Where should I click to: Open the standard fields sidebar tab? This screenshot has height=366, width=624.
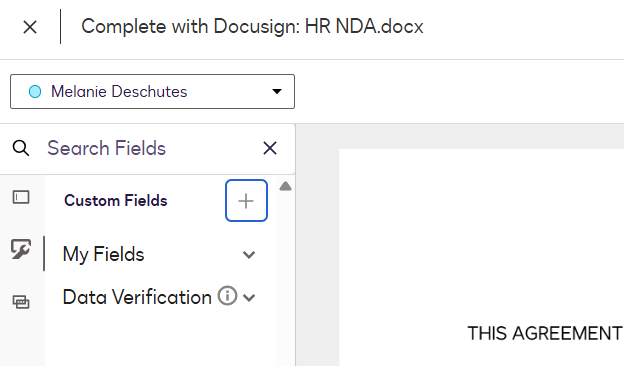point(21,197)
